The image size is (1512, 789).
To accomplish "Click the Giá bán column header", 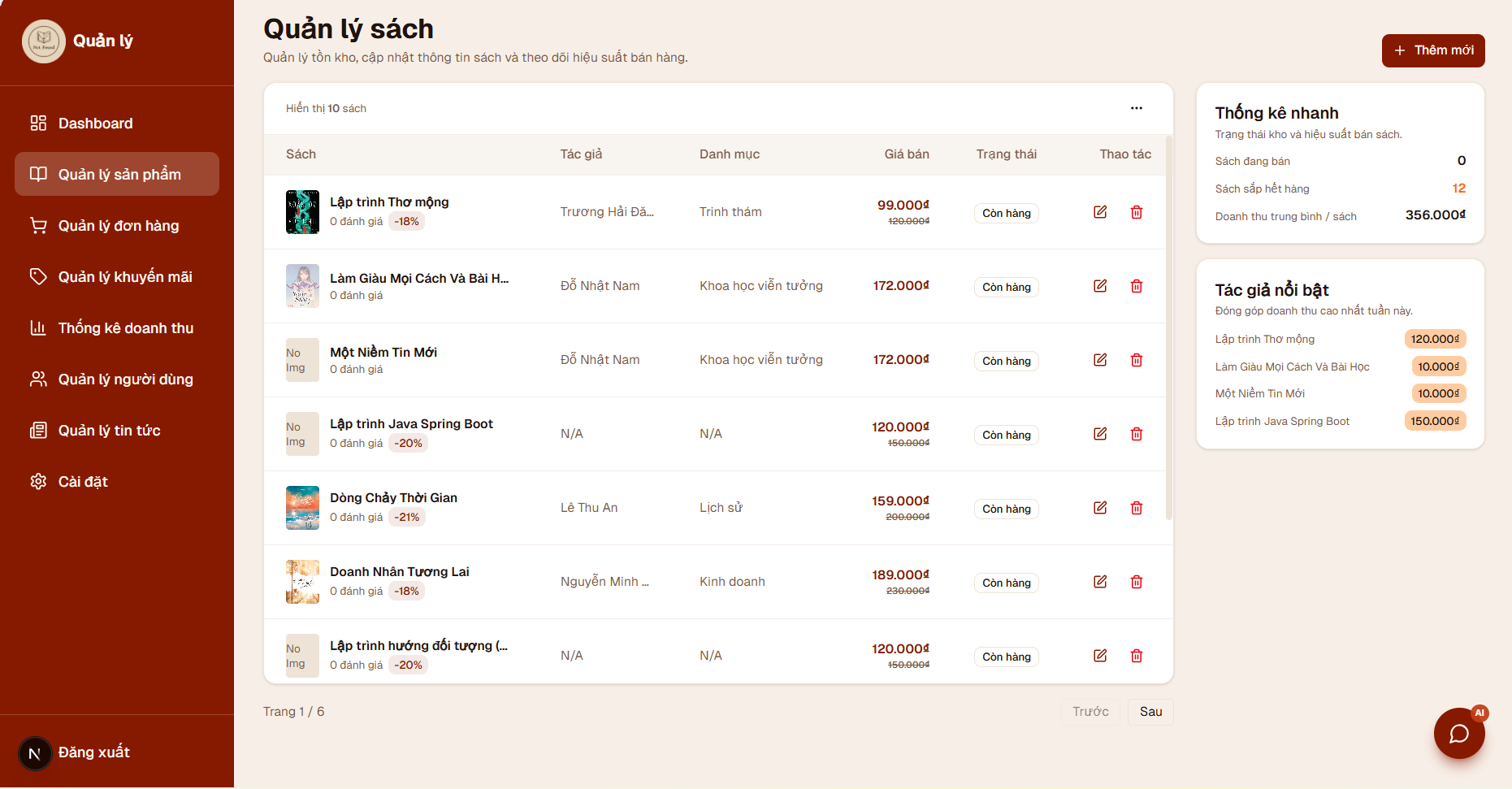I will click(x=907, y=154).
